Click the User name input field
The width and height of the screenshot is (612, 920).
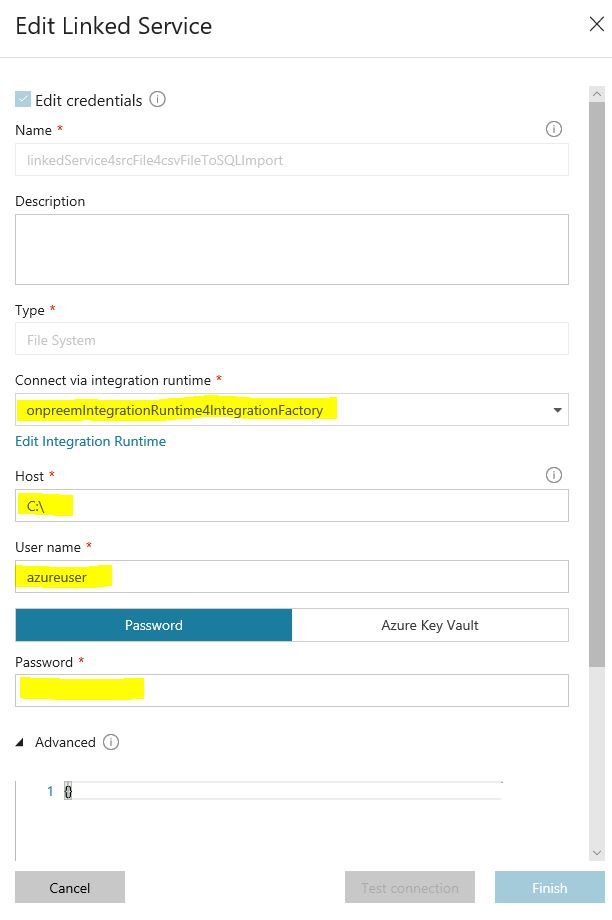point(292,576)
